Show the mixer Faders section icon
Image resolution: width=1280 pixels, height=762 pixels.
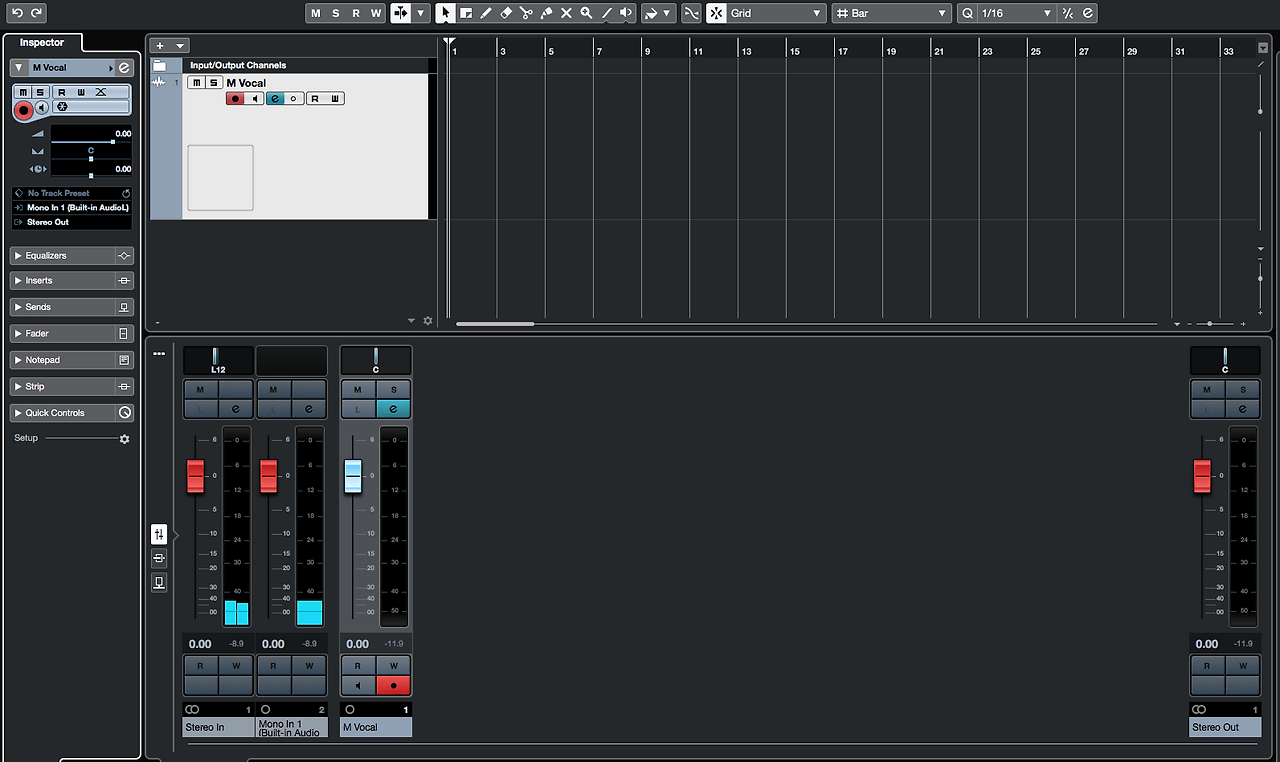[159, 535]
